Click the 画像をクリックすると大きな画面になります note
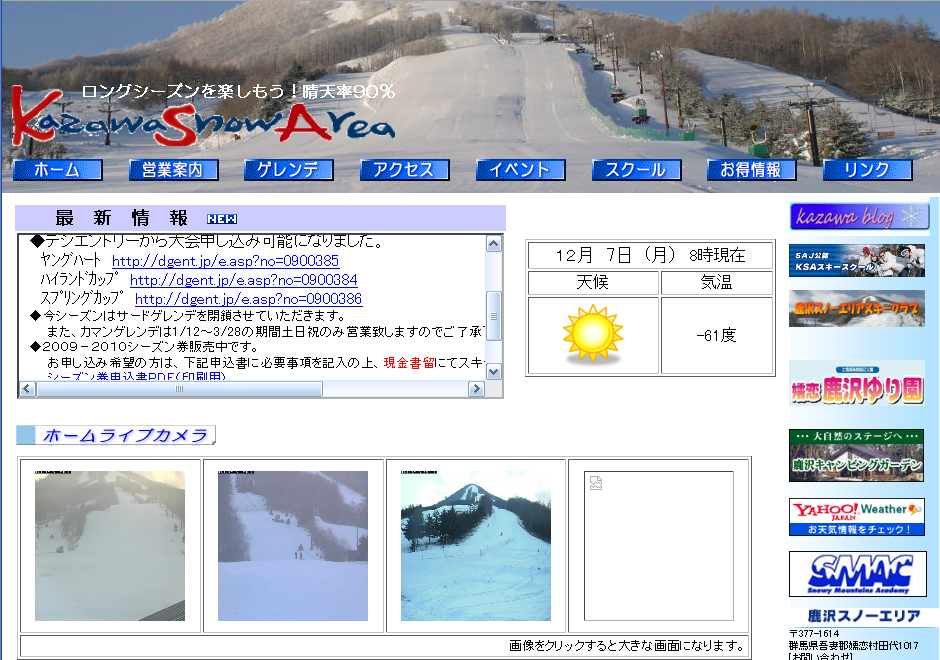 point(626,646)
